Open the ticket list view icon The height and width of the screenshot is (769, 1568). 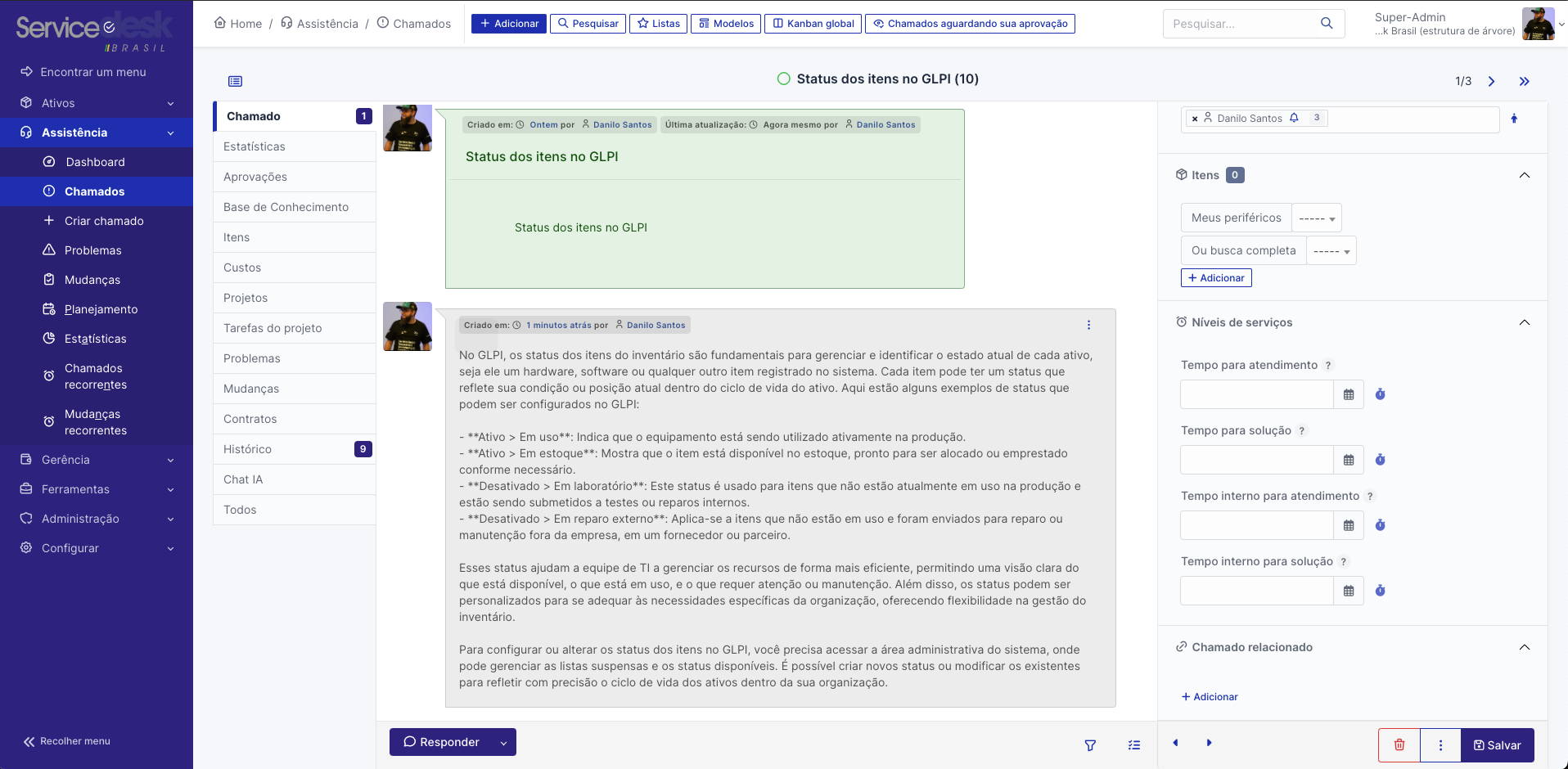(235, 81)
